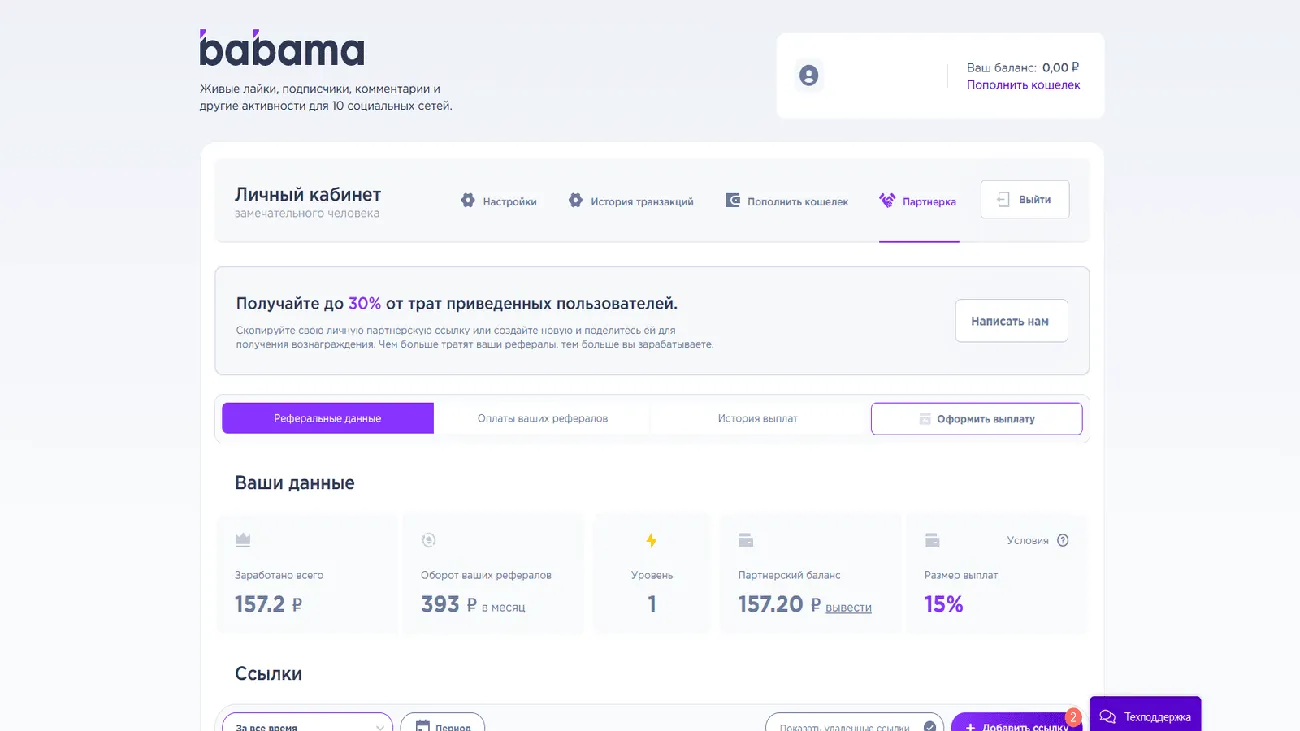The height and width of the screenshot is (731, 1300).
Task: Open the История выплат tab
Action: tap(757, 418)
